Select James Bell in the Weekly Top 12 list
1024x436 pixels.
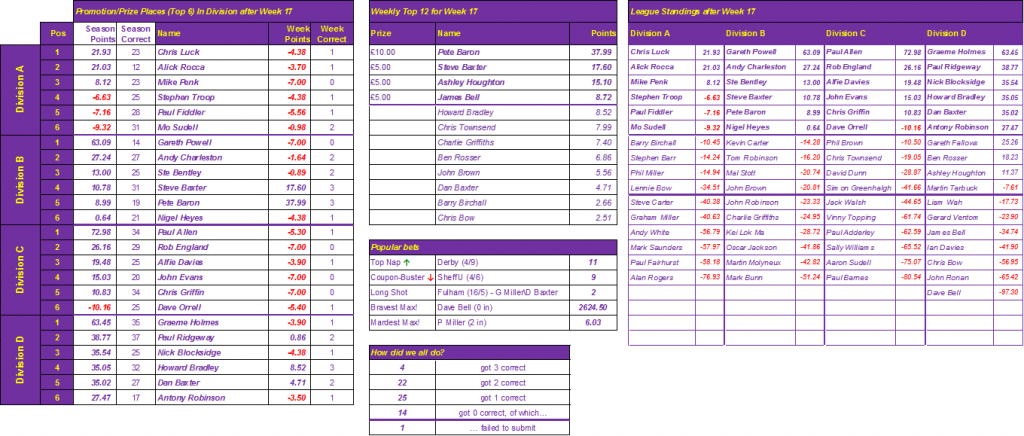(458, 97)
